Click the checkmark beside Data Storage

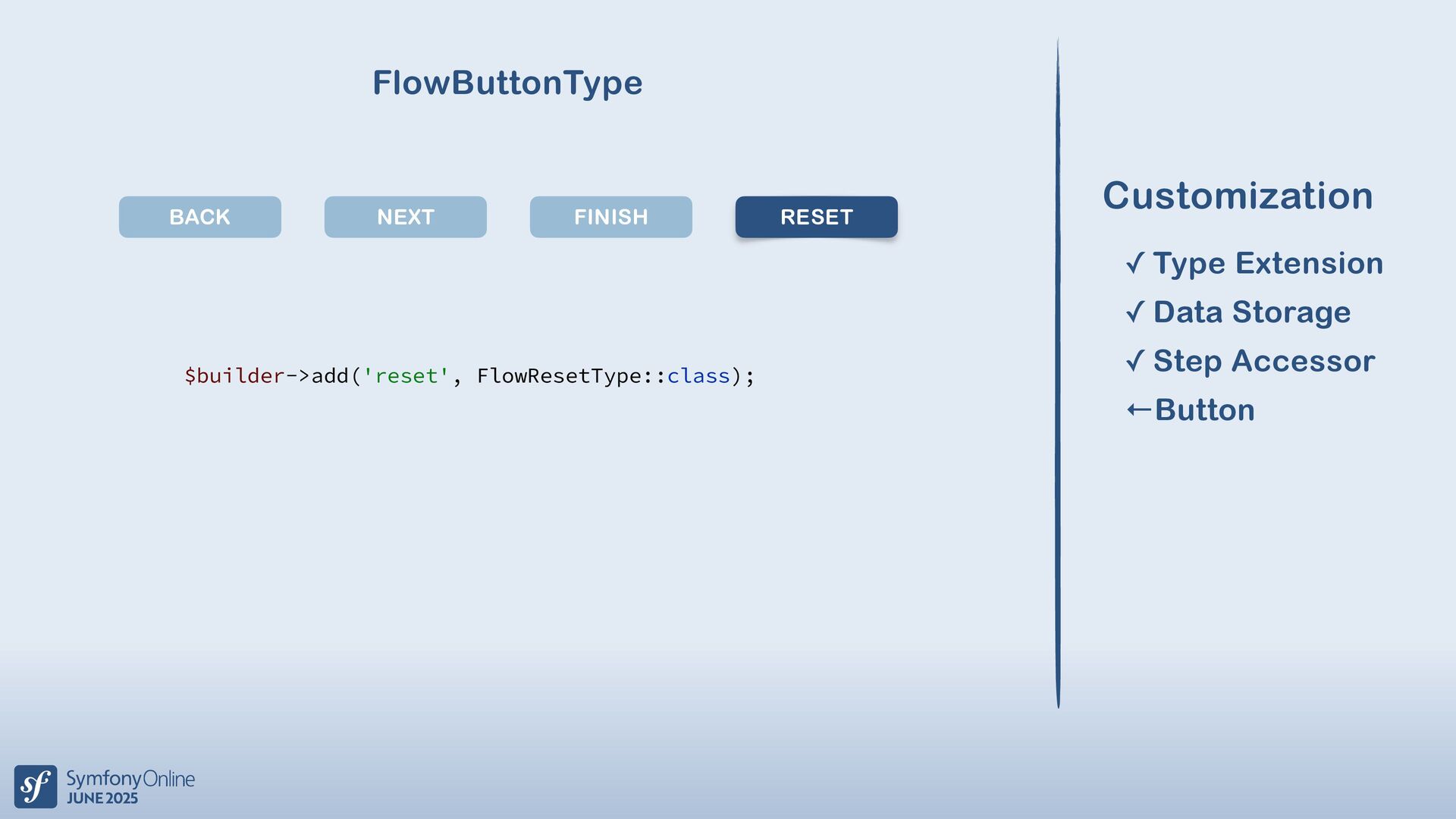(1135, 312)
